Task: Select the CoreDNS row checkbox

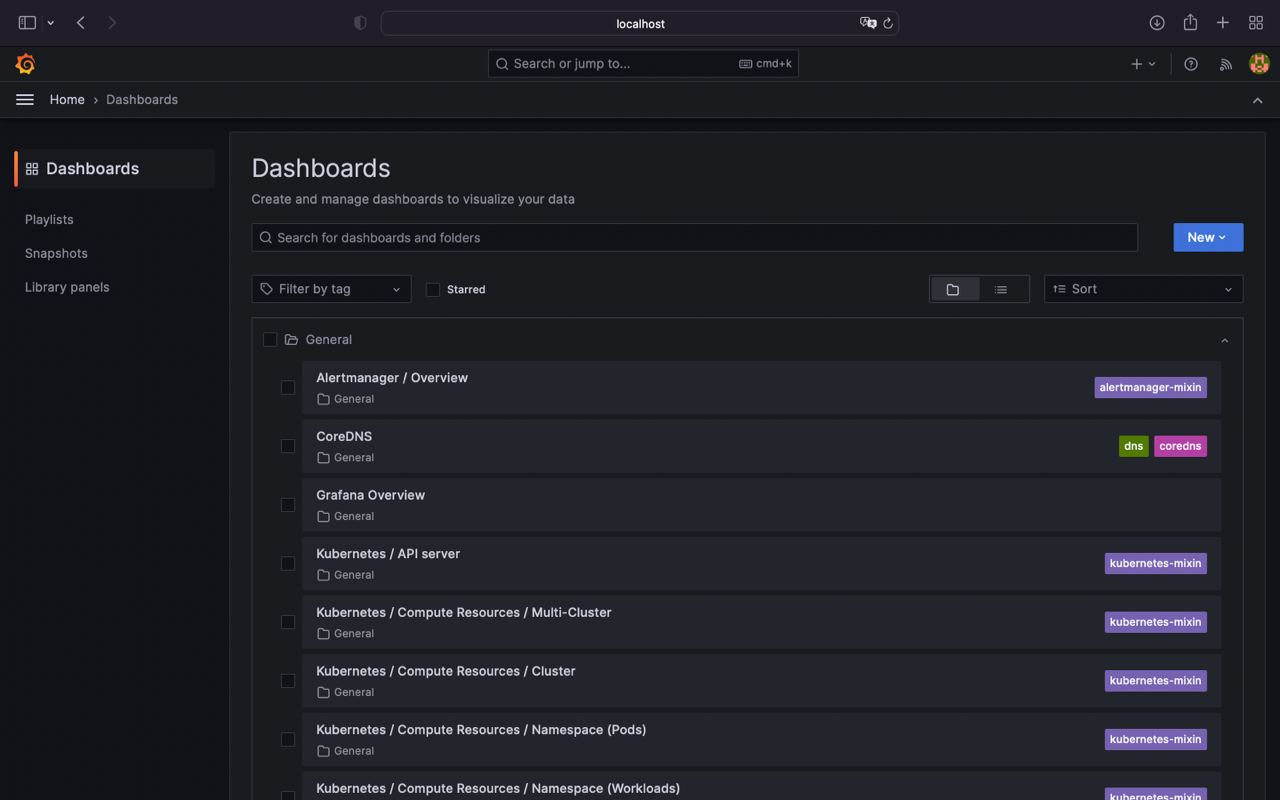Action: pos(288,446)
